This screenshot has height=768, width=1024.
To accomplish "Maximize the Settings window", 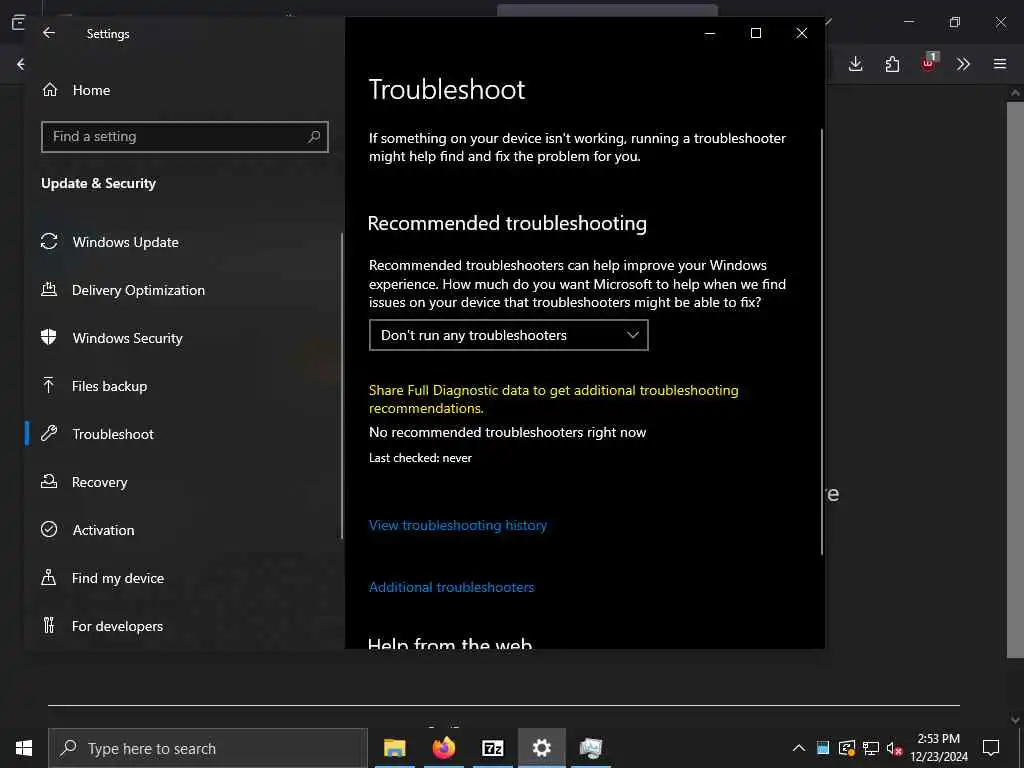I will tap(756, 33).
